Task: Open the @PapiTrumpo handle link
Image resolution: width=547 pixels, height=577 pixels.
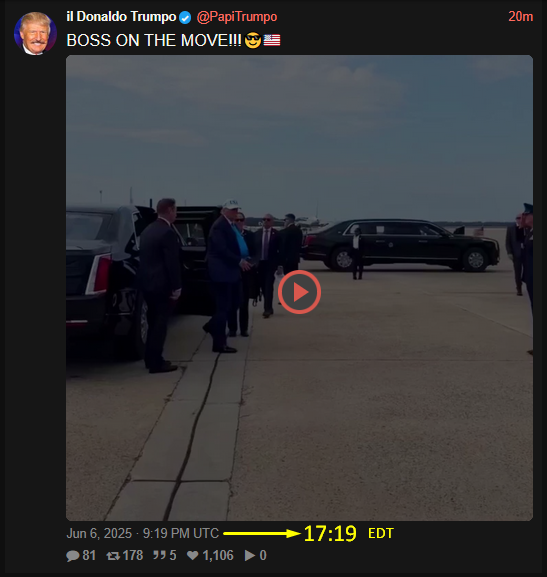Action: tap(237, 17)
